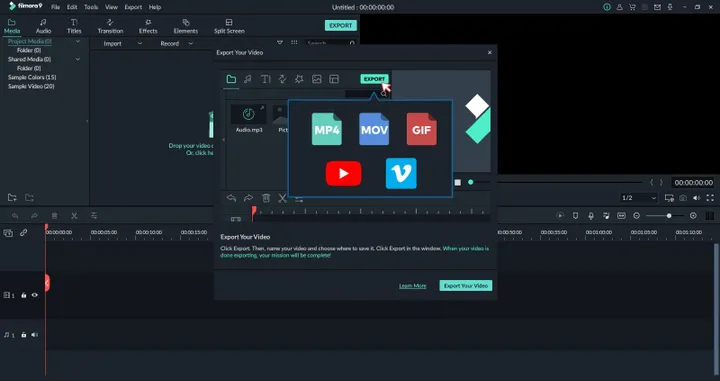Open the audio mixer icon

click(606, 216)
